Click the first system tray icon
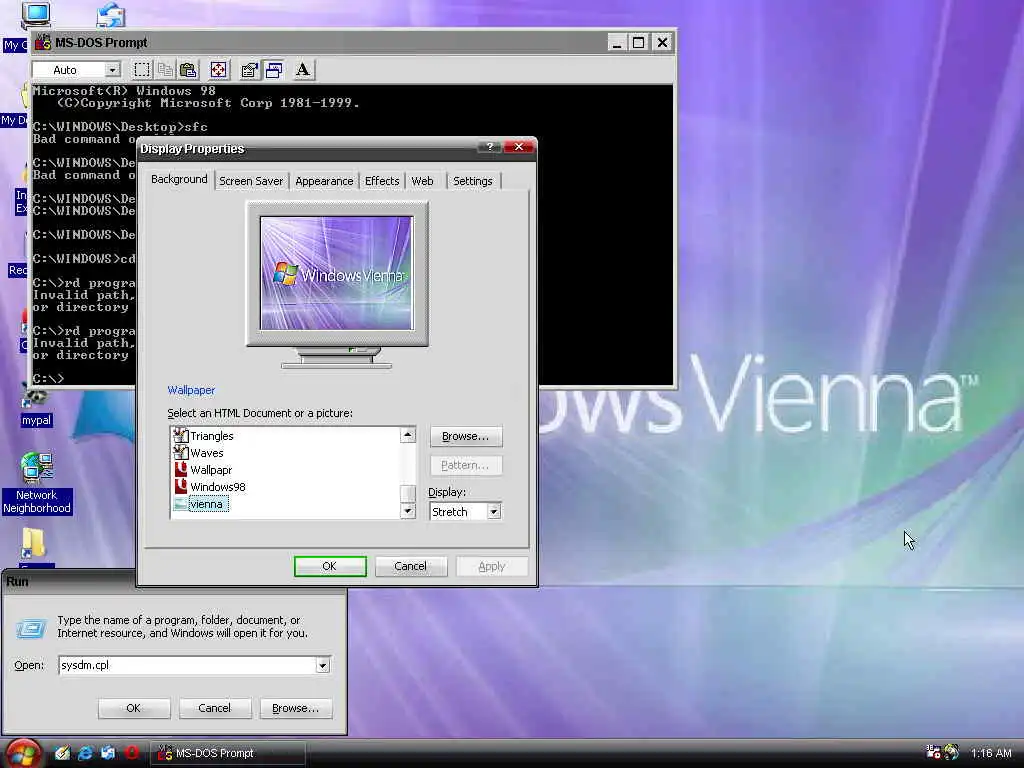Image resolution: width=1024 pixels, height=768 pixels. 933,752
